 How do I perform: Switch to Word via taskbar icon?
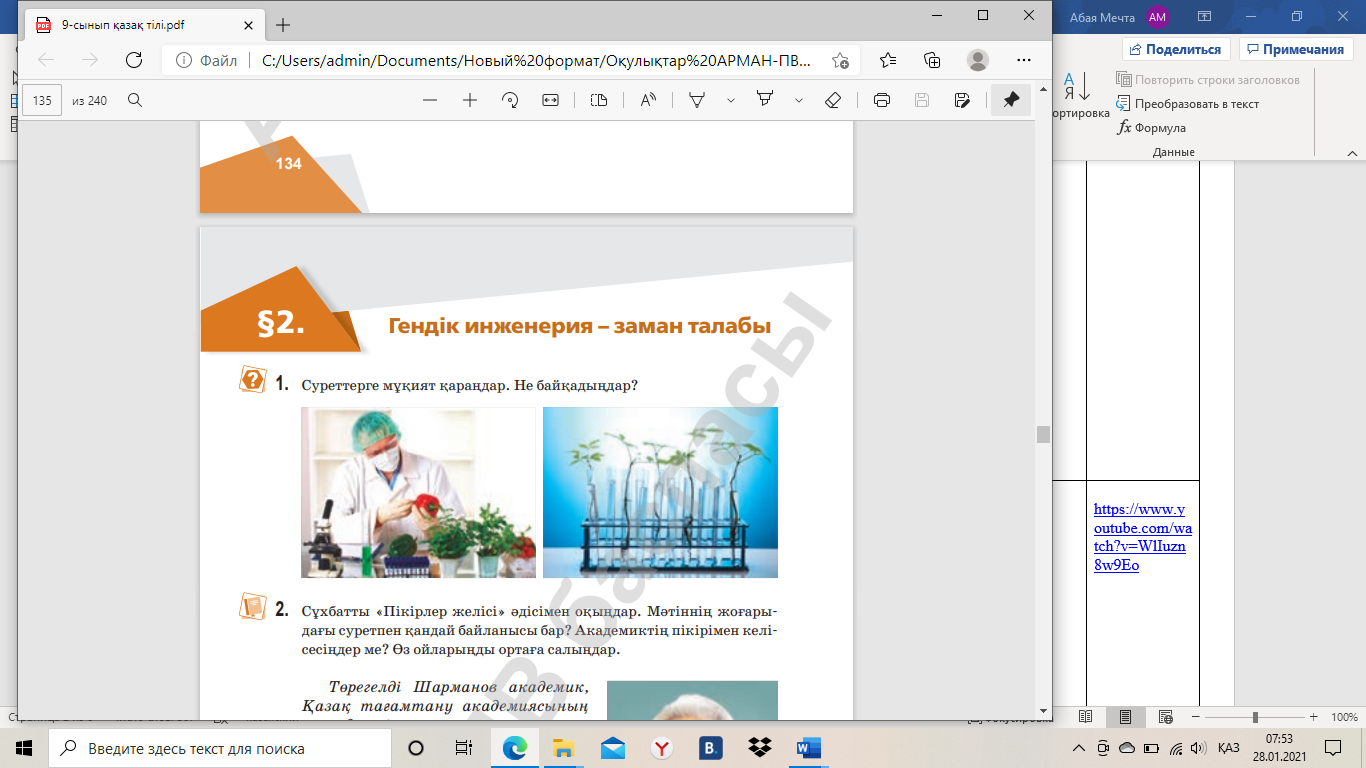pyautogui.click(x=808, y=748)
